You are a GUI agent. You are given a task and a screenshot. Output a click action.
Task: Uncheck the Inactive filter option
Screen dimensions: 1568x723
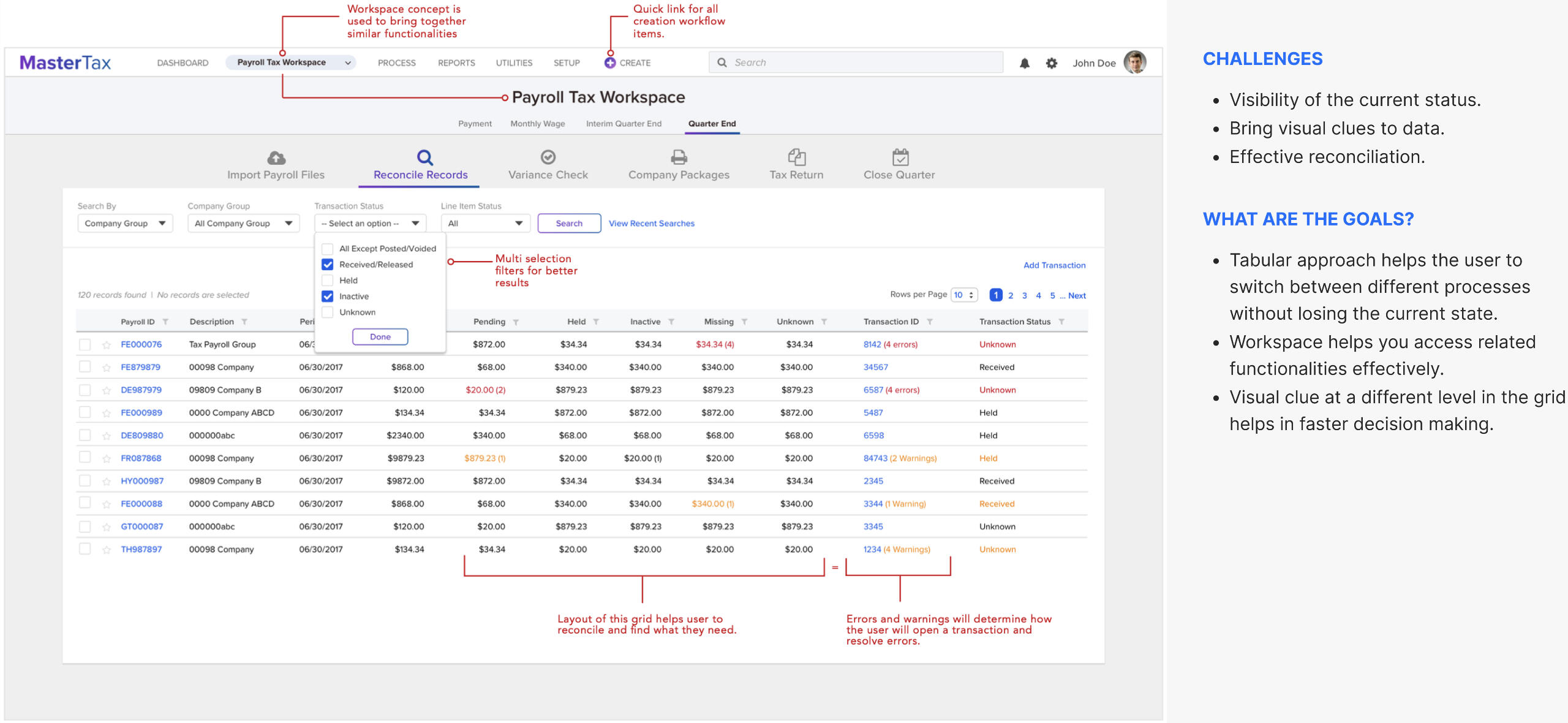328,297
